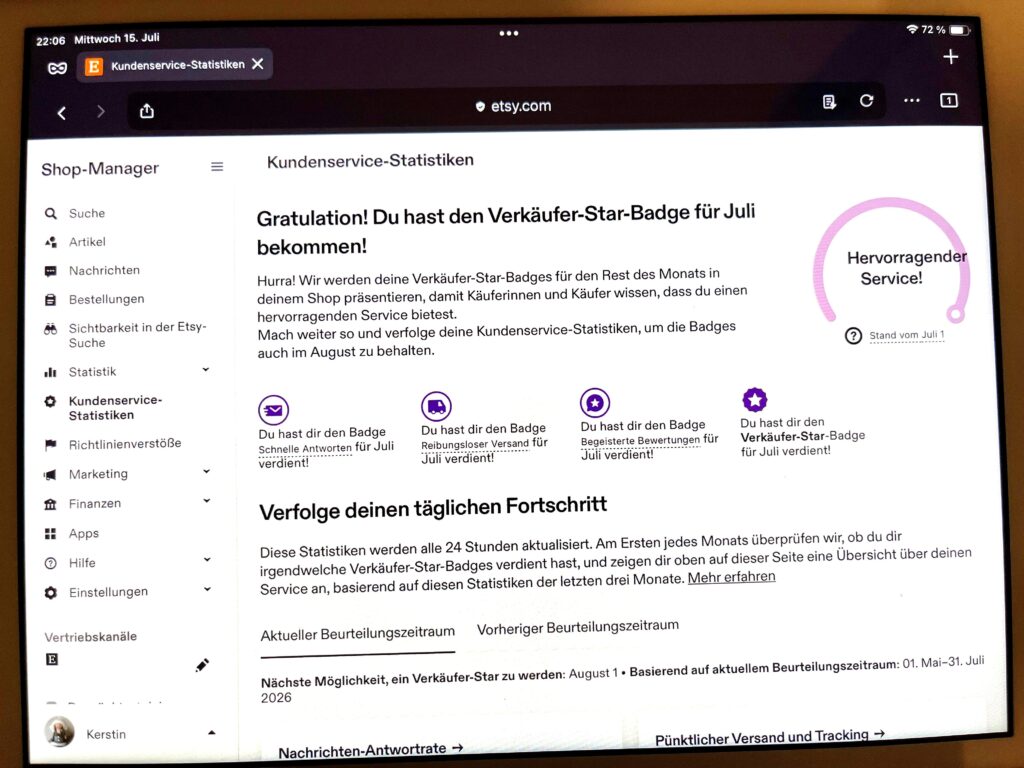Viewport: 1024px width, 768px height.
Task: Open the browser three-dot menu next to reload
Action: (912, 101)
